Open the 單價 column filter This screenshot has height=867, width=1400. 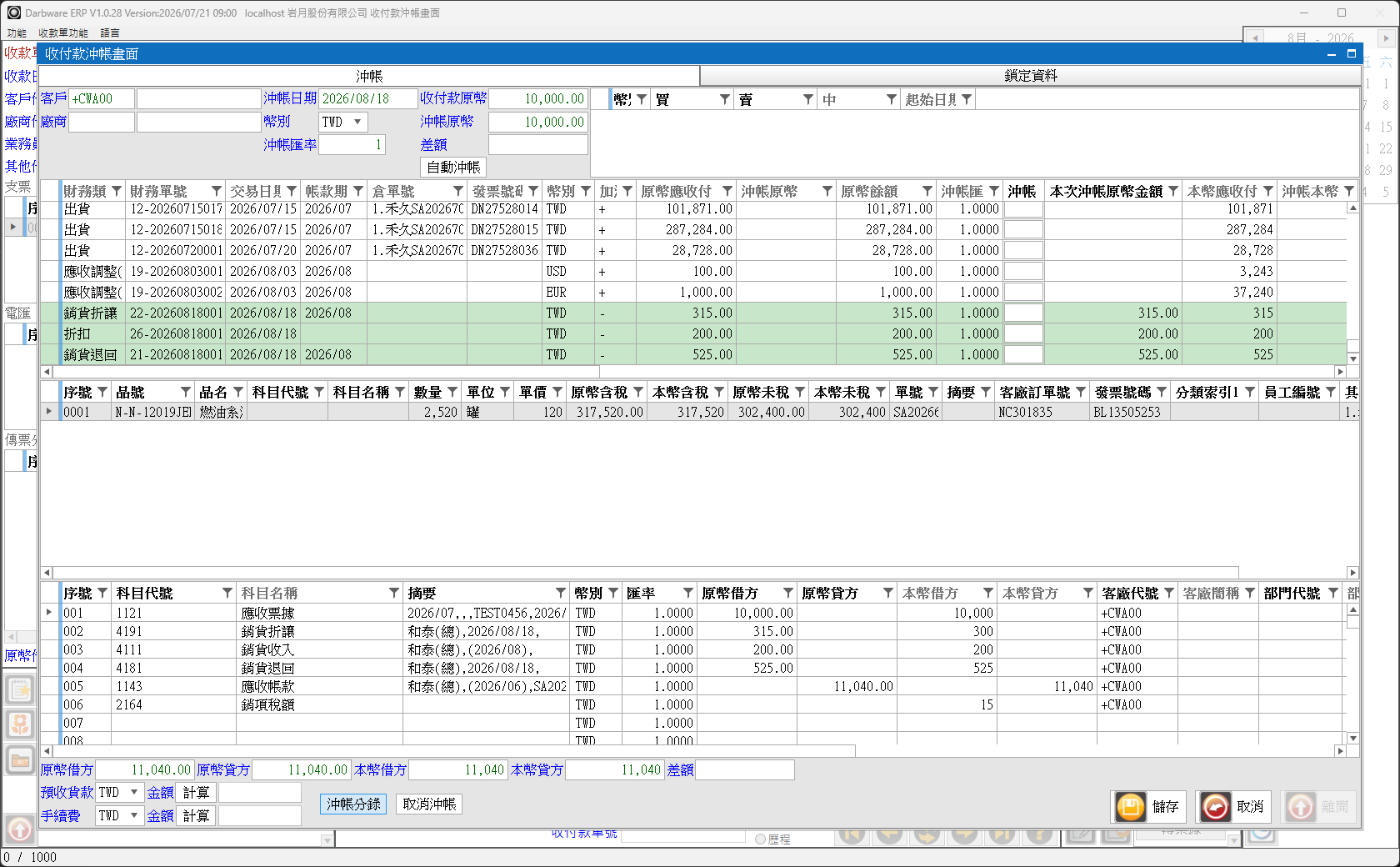[x=557, y=392]
